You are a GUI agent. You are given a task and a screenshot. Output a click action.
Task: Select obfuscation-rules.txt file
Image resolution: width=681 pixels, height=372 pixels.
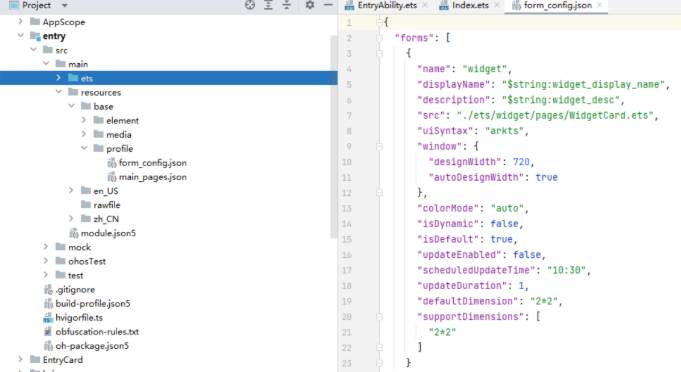pyautogui.click(x=97, y=332)
